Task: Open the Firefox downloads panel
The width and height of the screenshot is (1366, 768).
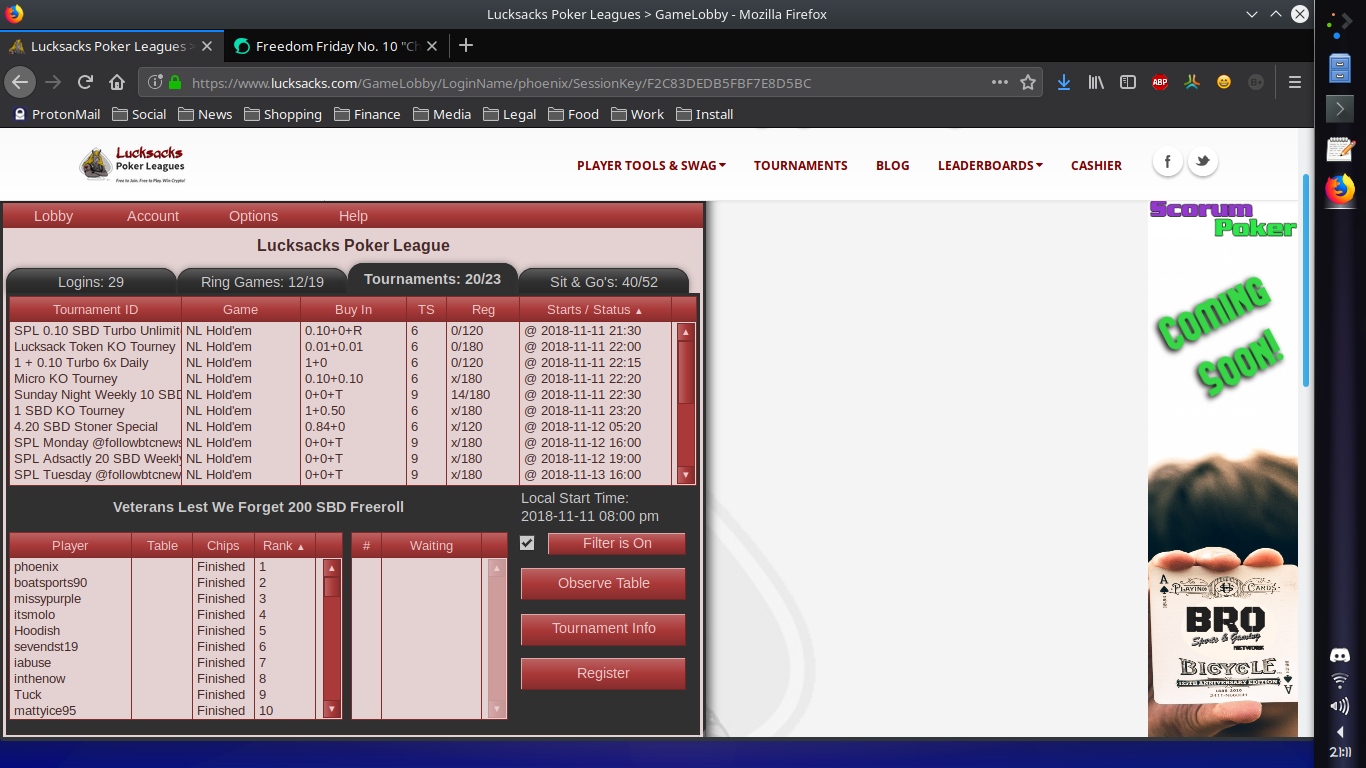Action: pyautogui.click(x=1064, y=82)
